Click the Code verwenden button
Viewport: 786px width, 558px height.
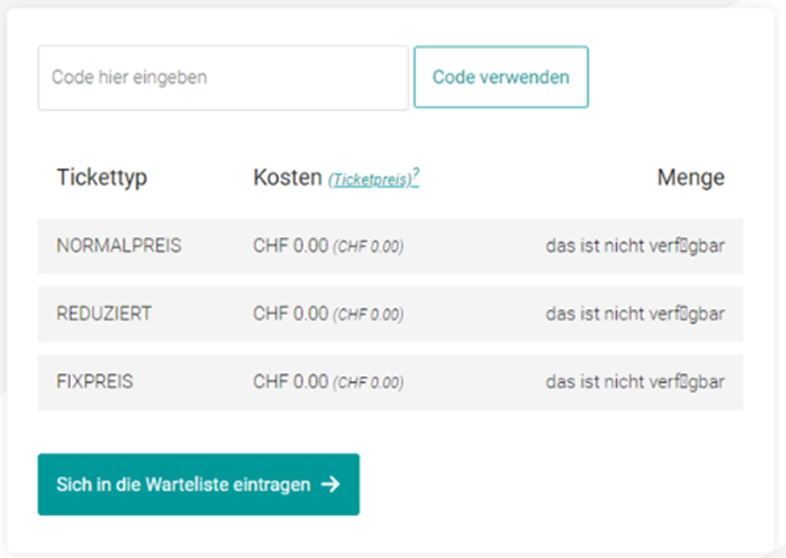coord(501,77)
